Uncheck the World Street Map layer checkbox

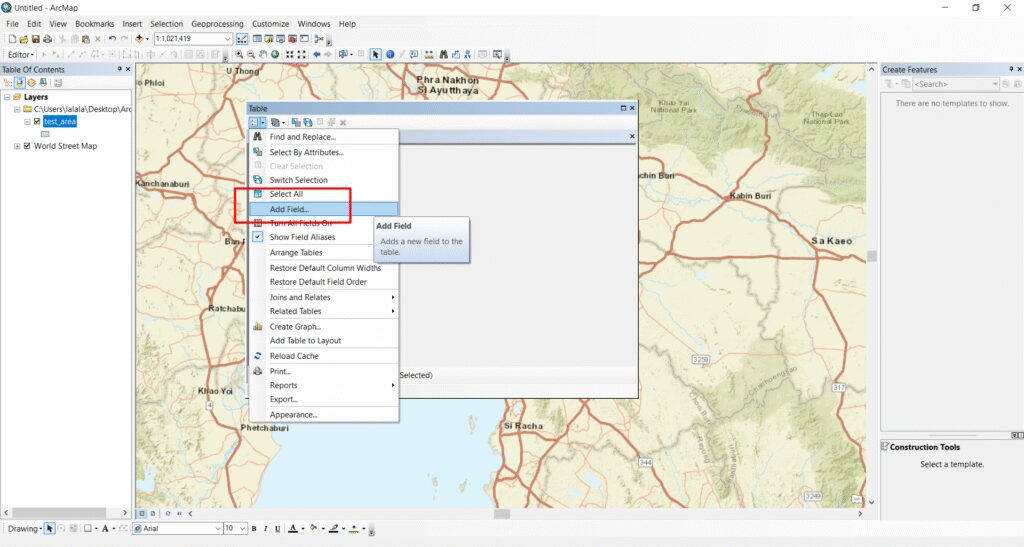click(27, 146)
